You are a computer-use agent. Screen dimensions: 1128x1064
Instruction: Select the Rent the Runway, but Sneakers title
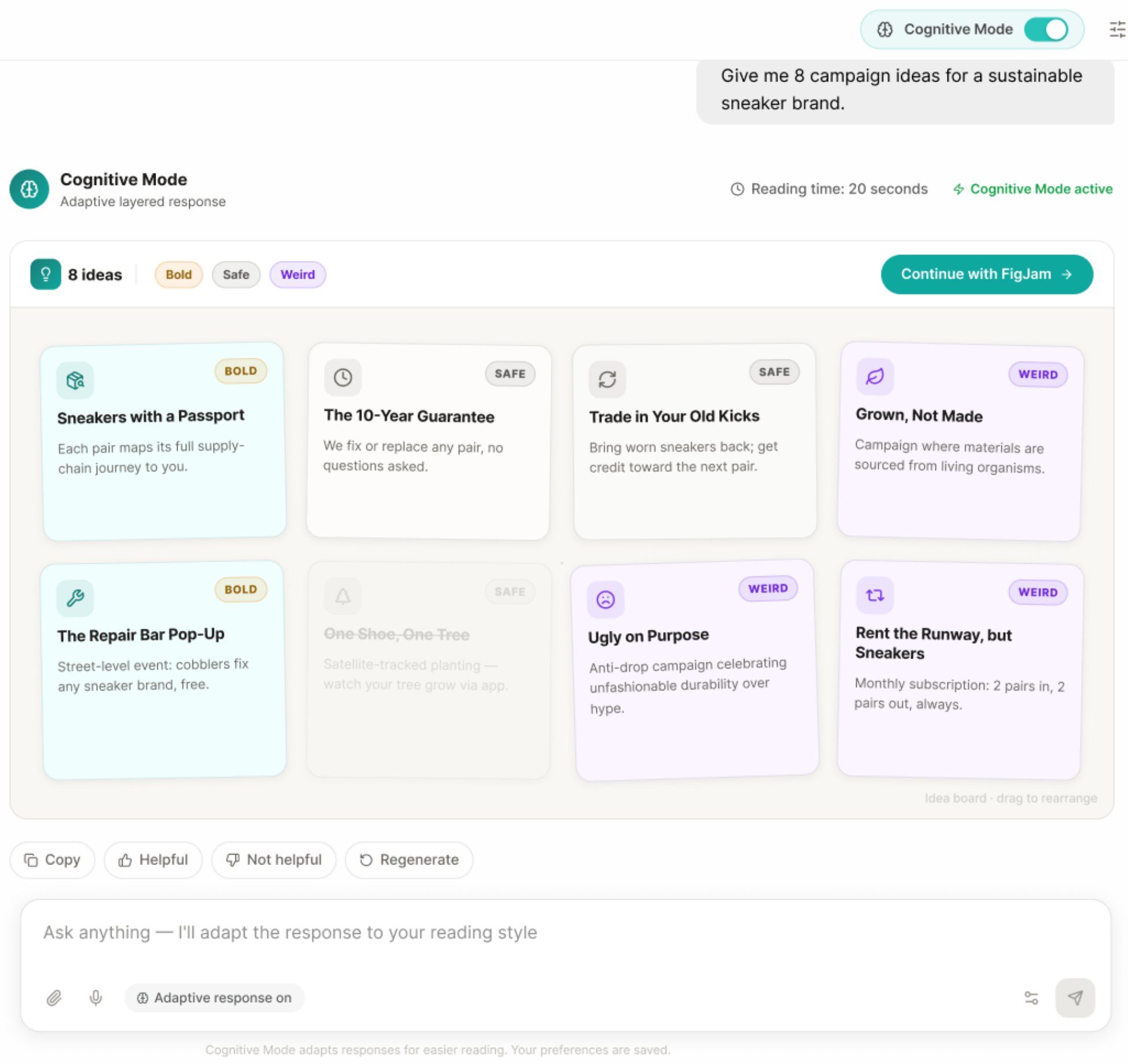coord(934,643)
